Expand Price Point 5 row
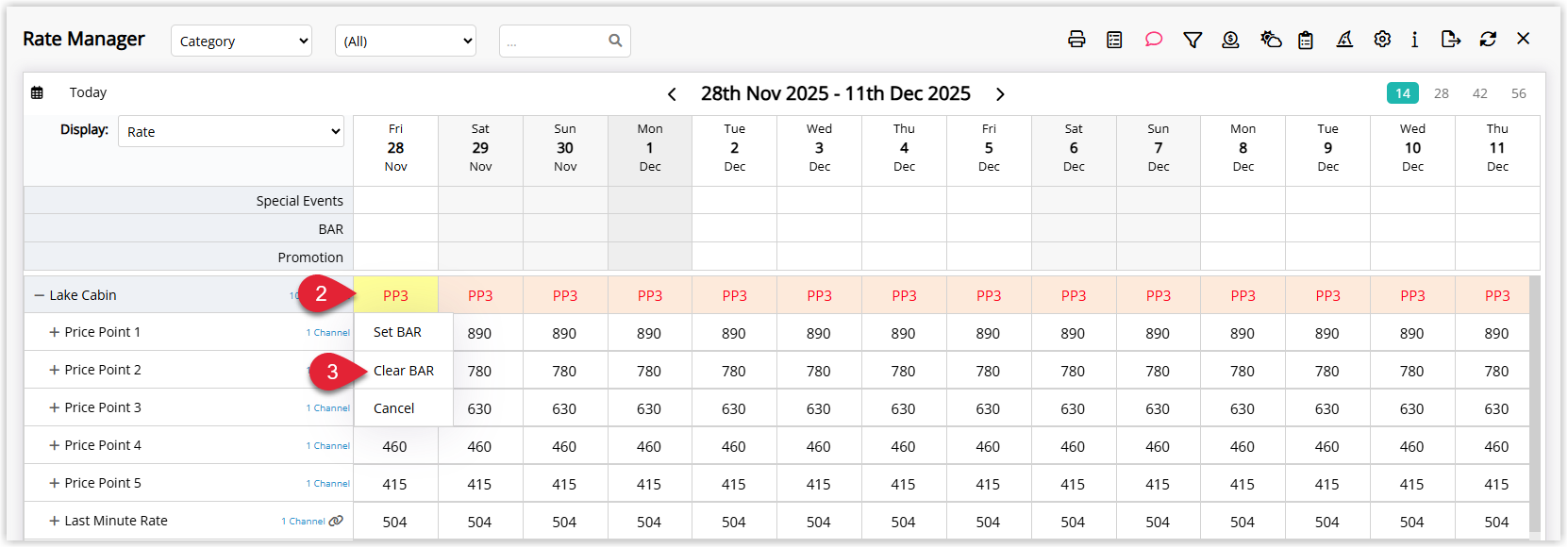 pyautogui.click(x=55, y=483)
